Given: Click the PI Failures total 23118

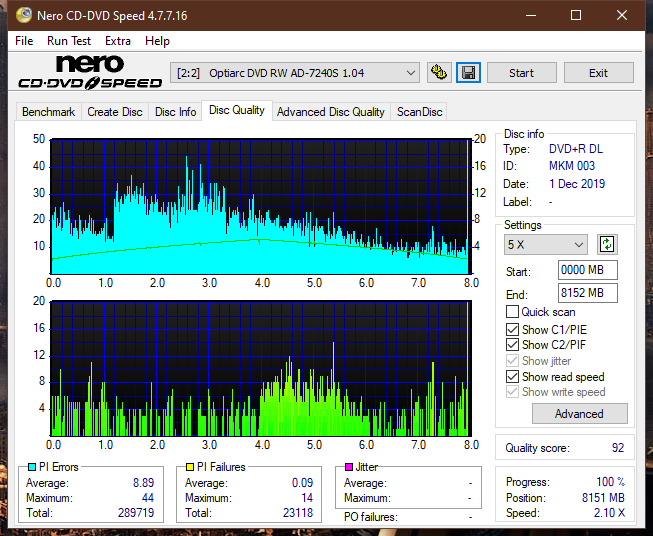Looking at the screenshot, I should (298, 512).
